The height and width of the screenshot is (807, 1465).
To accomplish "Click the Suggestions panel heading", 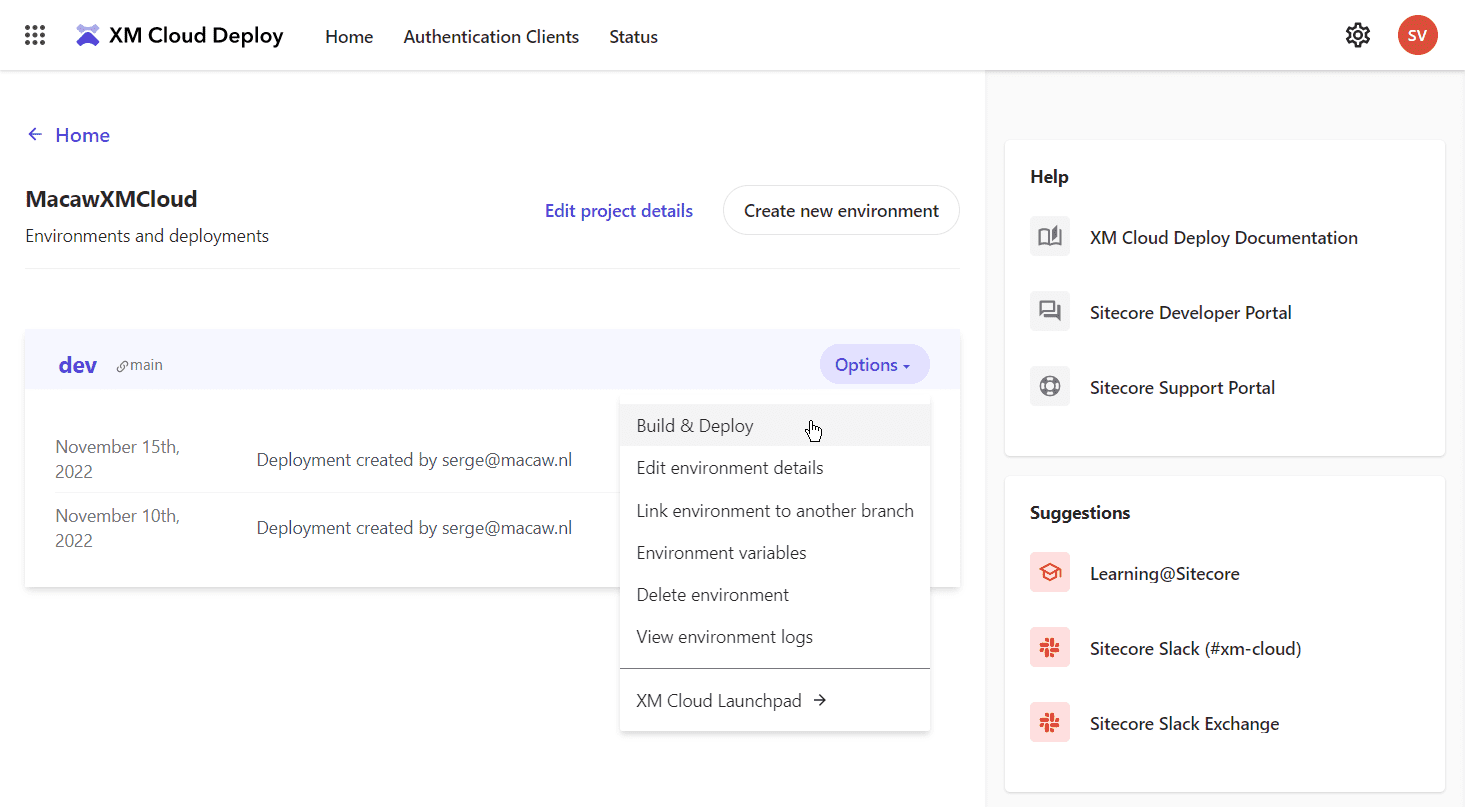I will 1080,512.
